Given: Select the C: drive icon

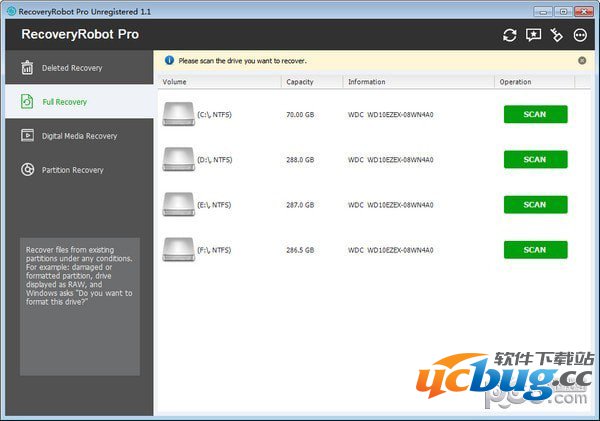Looking at the screenshot, I should pyautogui.click(x=177, y=114).
